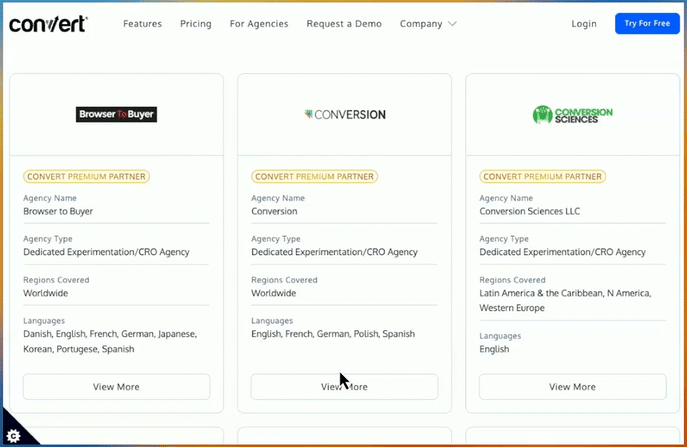Image resolution: width=687 pixels, height=447 pixels.
Task: Click Premium Partner badge on Browser to Buyer
Action: (86, 177)
